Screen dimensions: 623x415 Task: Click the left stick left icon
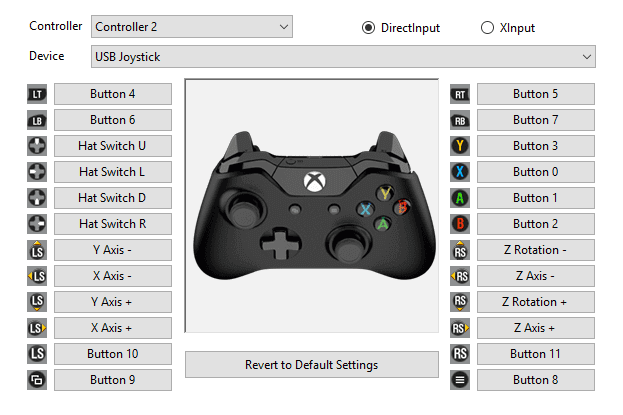pyautogui.click(x=37, y=276)
